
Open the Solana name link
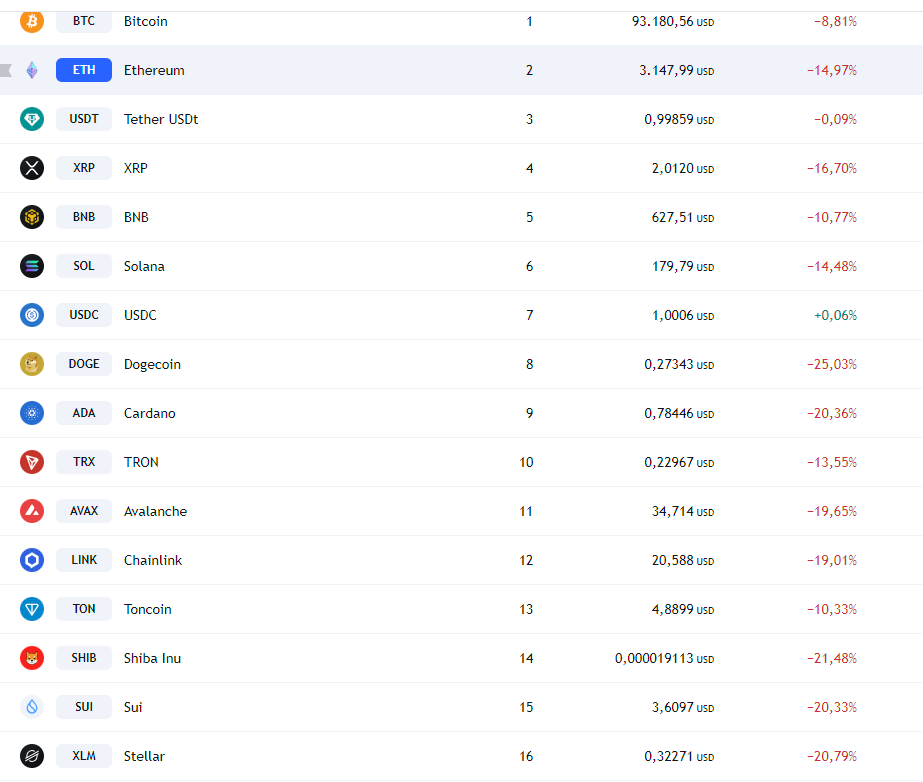tap(144, 266)
